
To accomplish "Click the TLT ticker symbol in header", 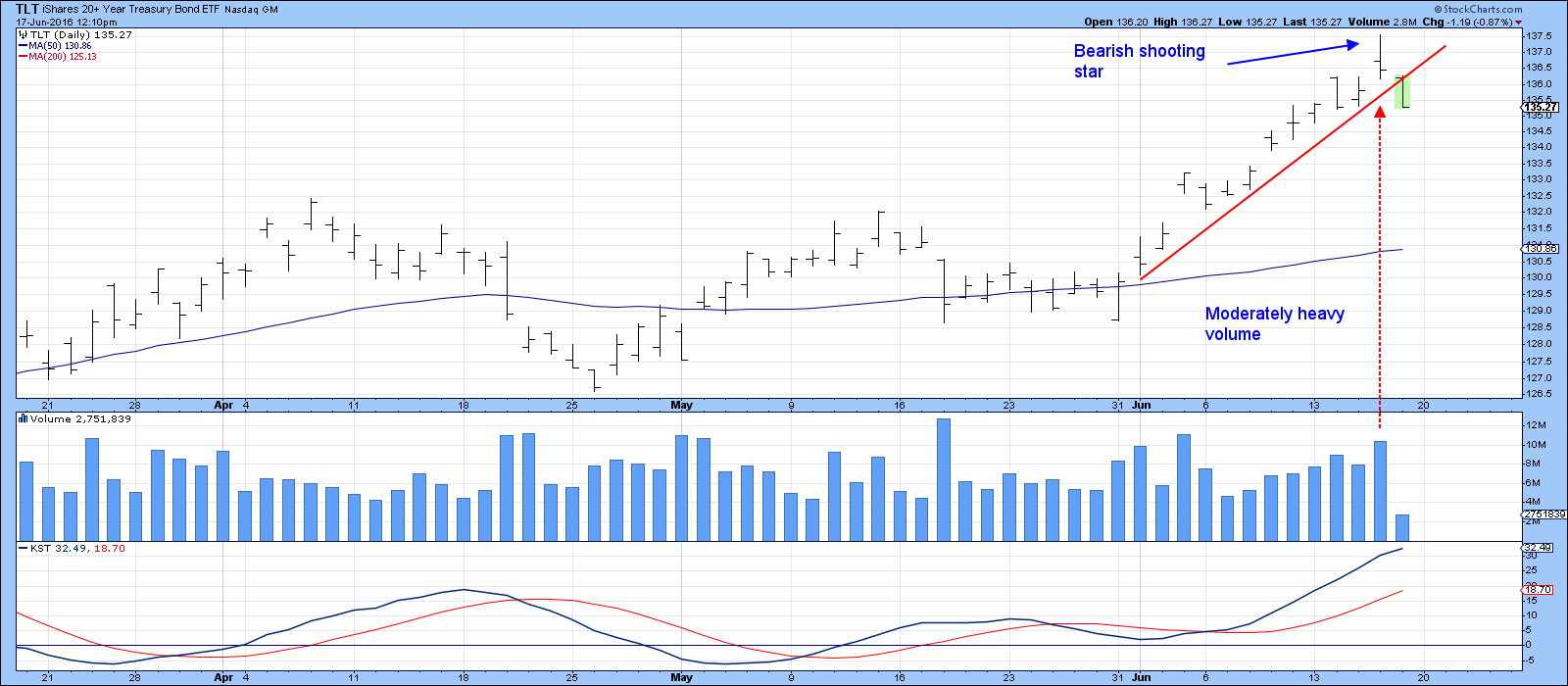I will (27, 9).
